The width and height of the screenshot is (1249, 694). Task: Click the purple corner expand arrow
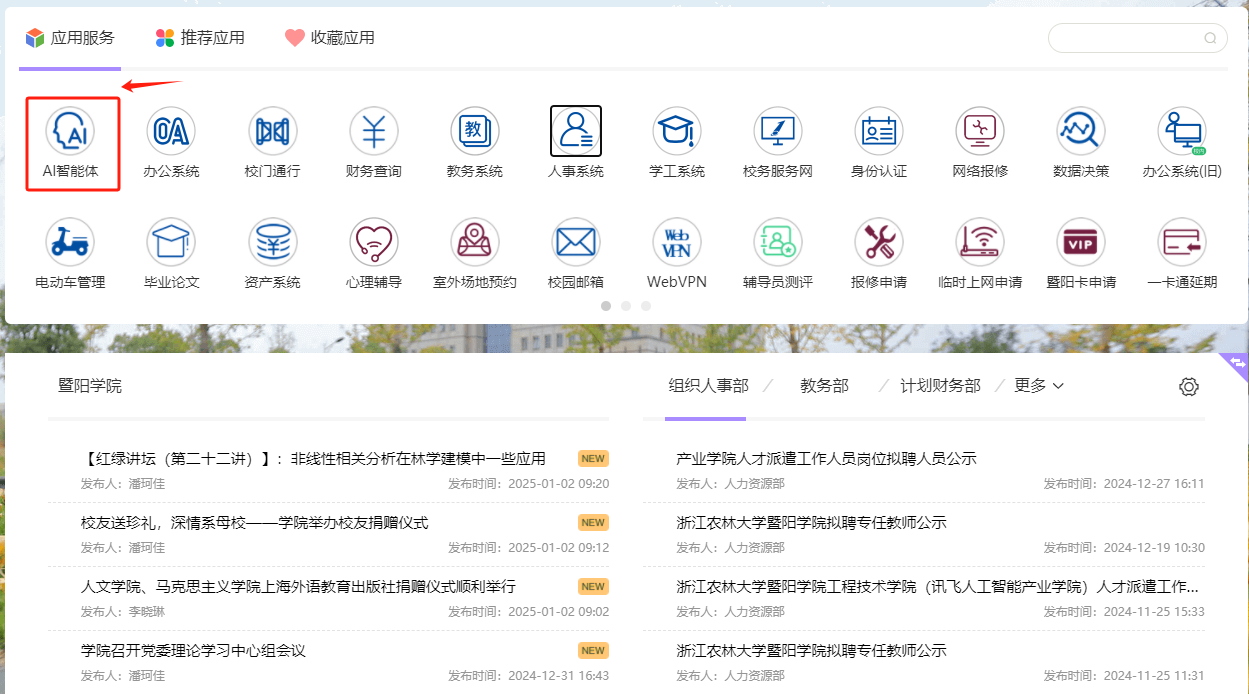(x=1237, y=363)
